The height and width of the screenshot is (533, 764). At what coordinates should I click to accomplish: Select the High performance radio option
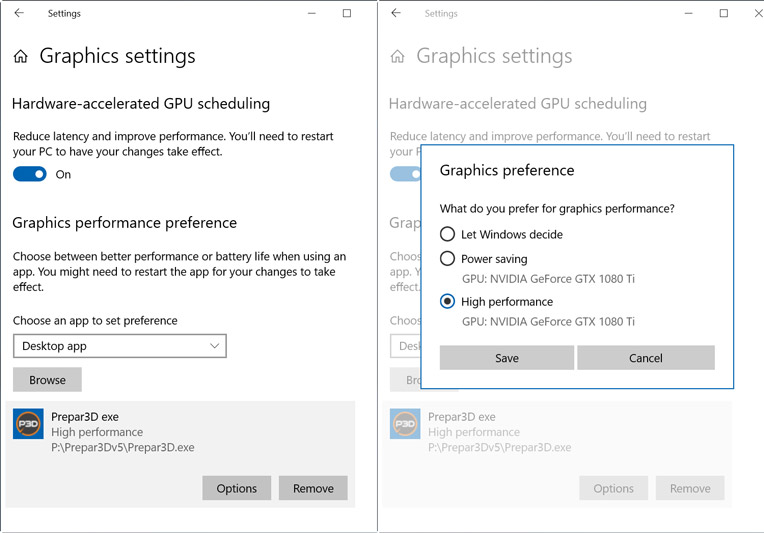click(x=448, y=302)
